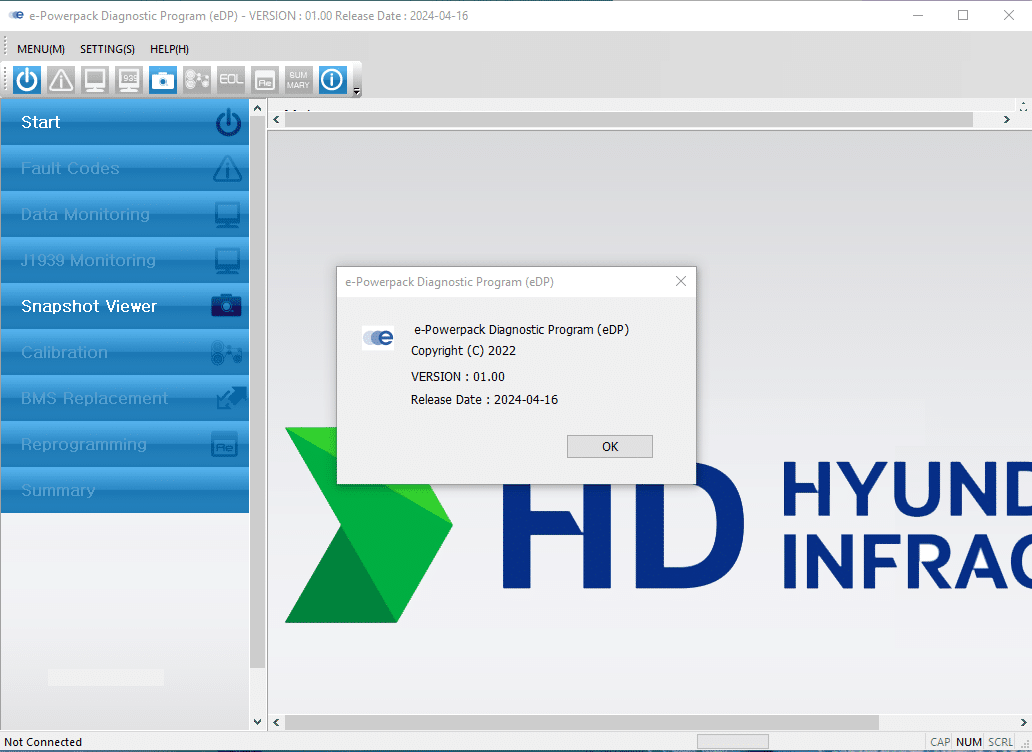Click the Reprogramming toolbar icon

tap(264, 80)
